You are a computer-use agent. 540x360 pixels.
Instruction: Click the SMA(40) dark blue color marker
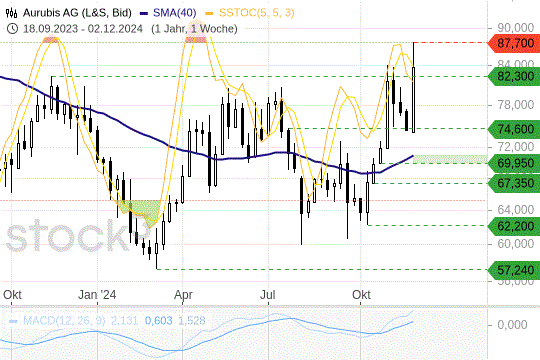(x=144, y=14)
